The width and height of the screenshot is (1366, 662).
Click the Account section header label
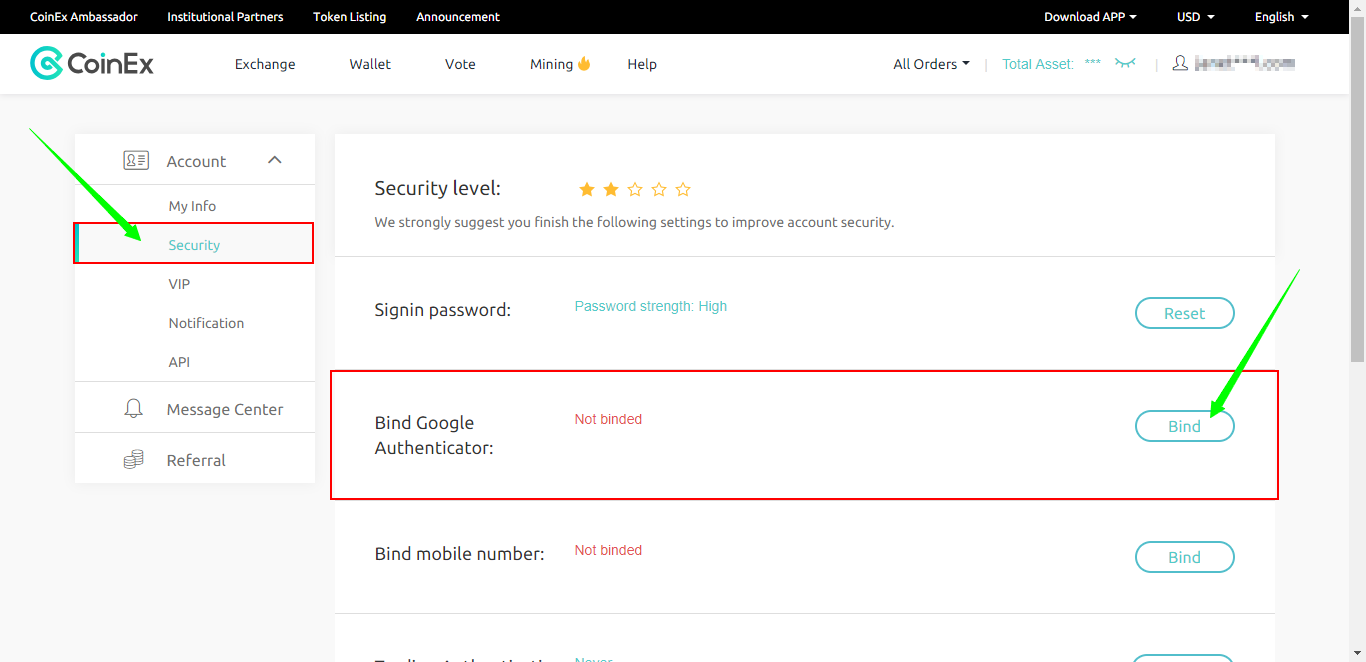196,161
